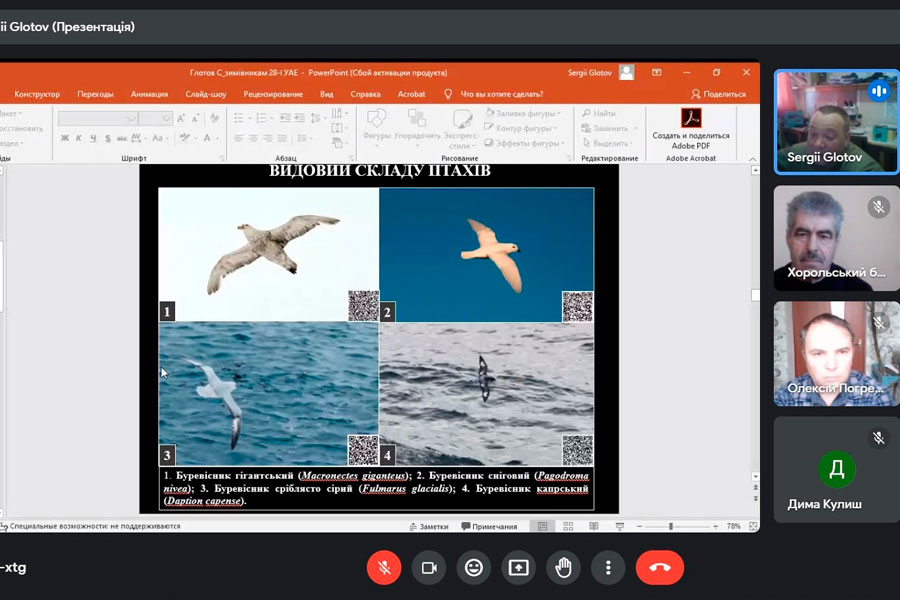Raise hand in the meeting
This screenshot has height=600, width=900.
point(563,567)
